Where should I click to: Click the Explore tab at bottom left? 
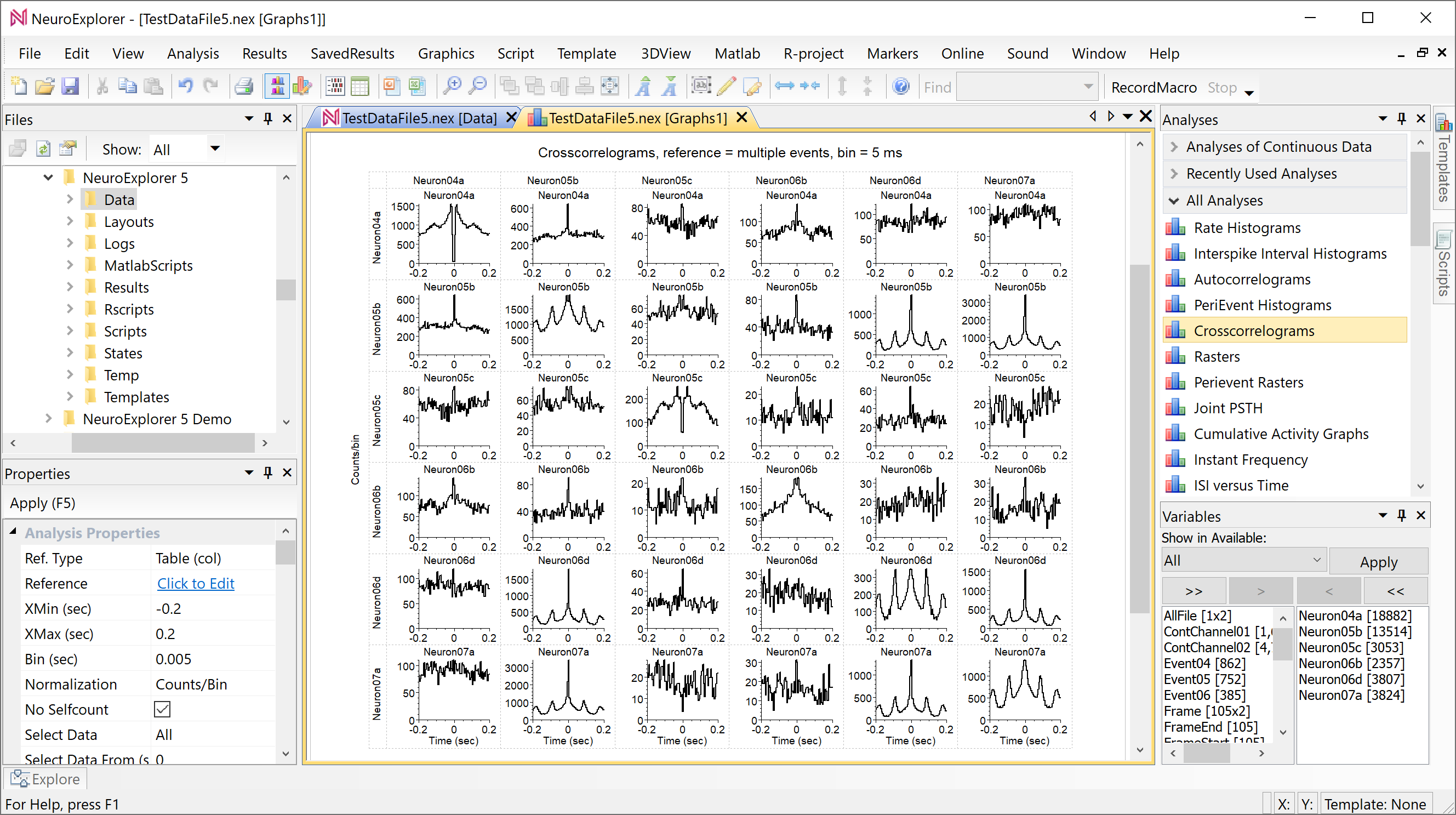pos(45,779)
